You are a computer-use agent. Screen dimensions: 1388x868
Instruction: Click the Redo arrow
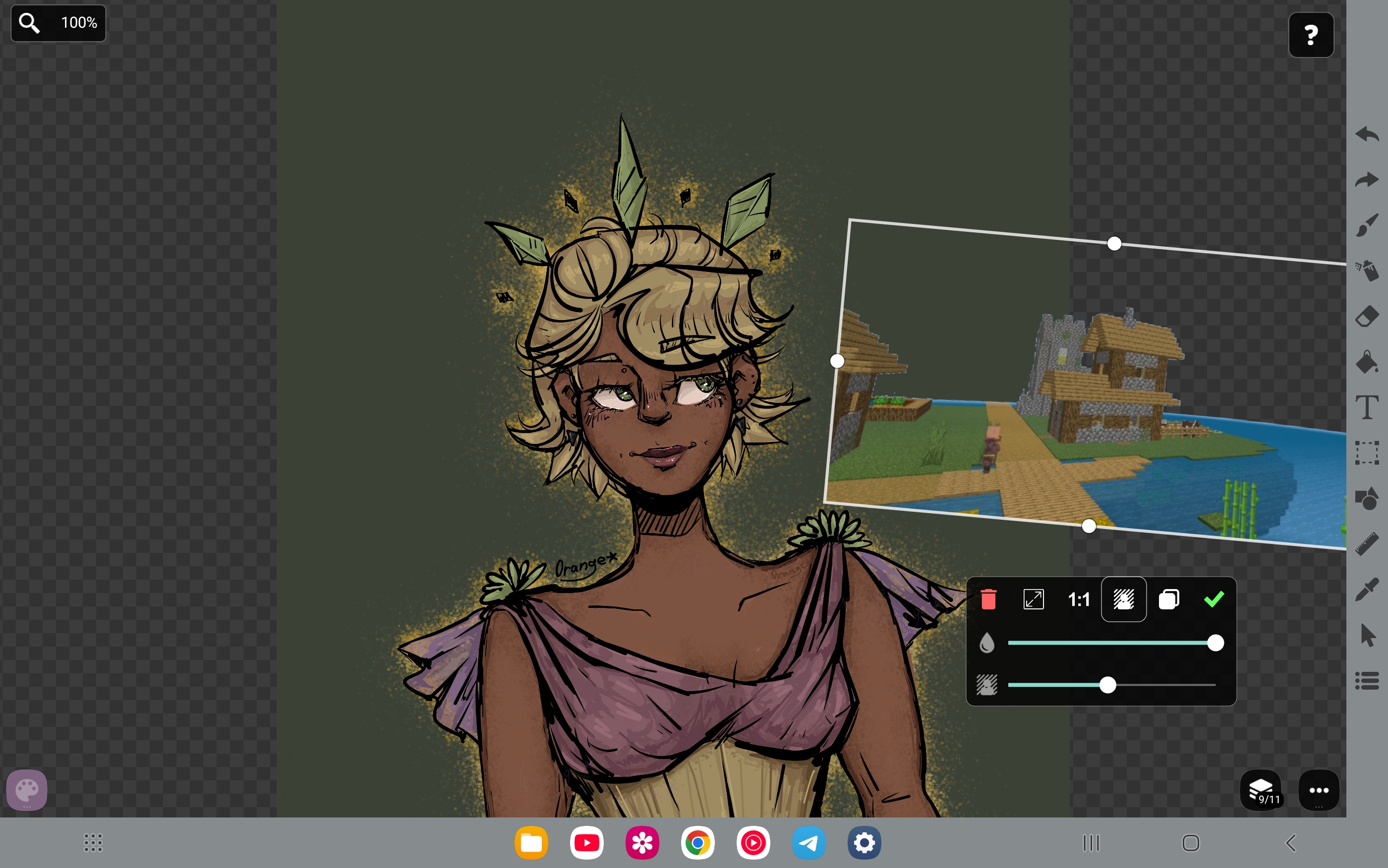[x=1367, y=180]
